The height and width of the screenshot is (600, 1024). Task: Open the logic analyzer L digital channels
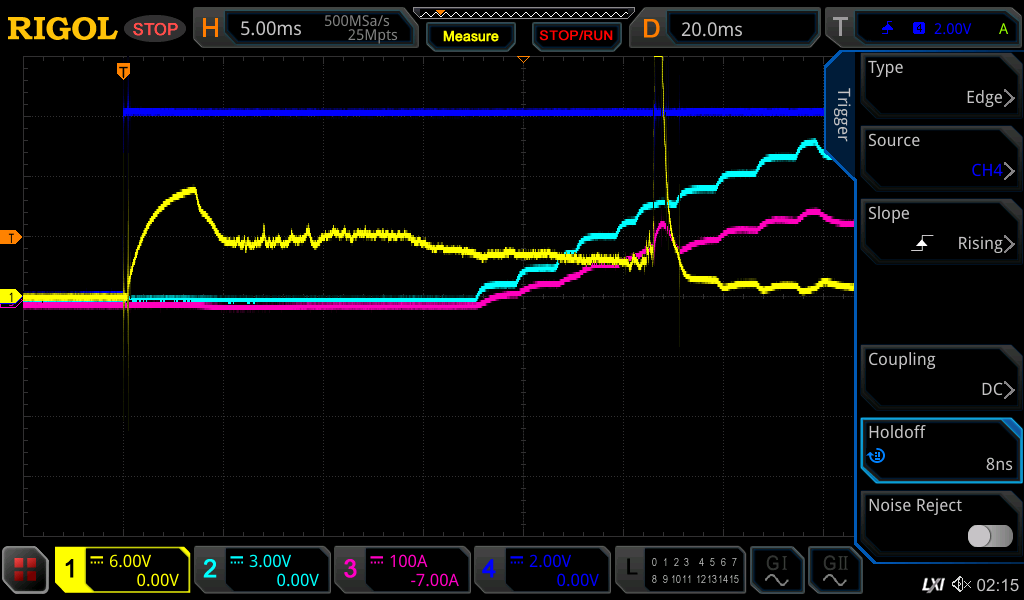680,570
